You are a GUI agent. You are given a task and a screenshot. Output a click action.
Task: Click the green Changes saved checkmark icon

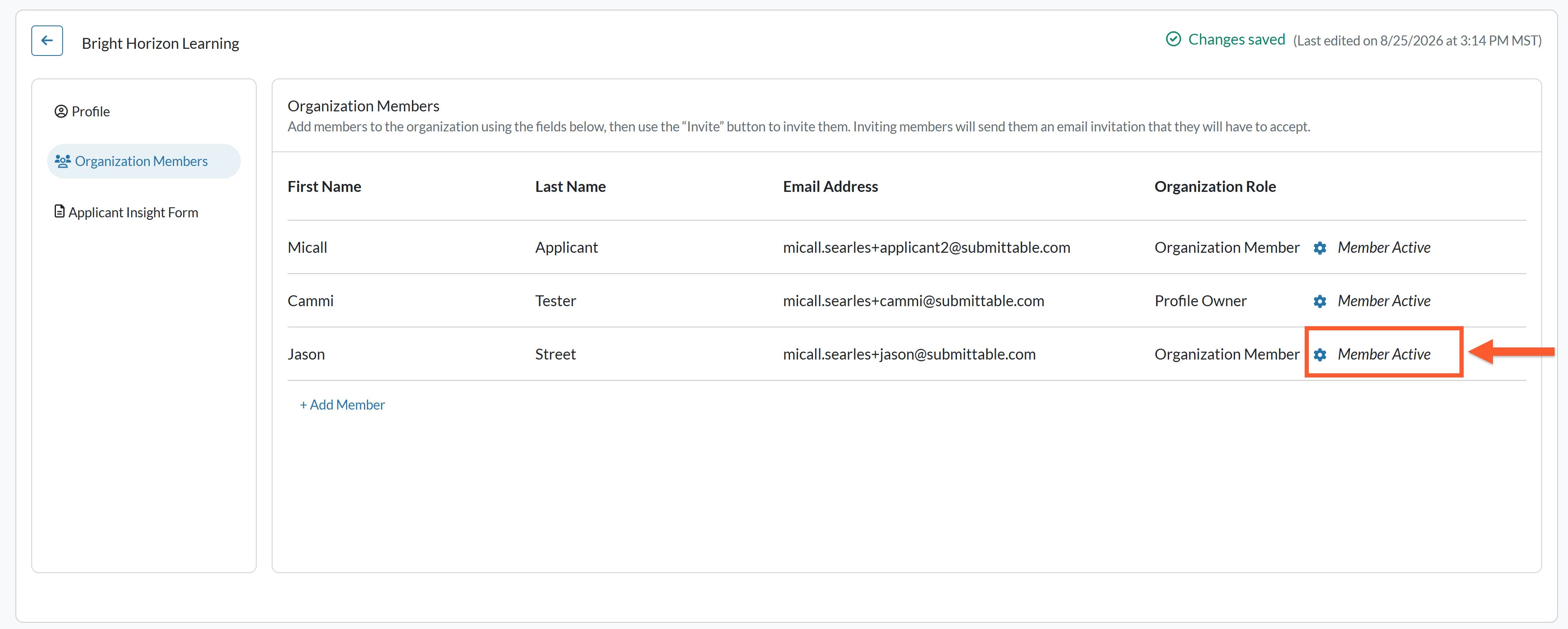pos(1173,40)
